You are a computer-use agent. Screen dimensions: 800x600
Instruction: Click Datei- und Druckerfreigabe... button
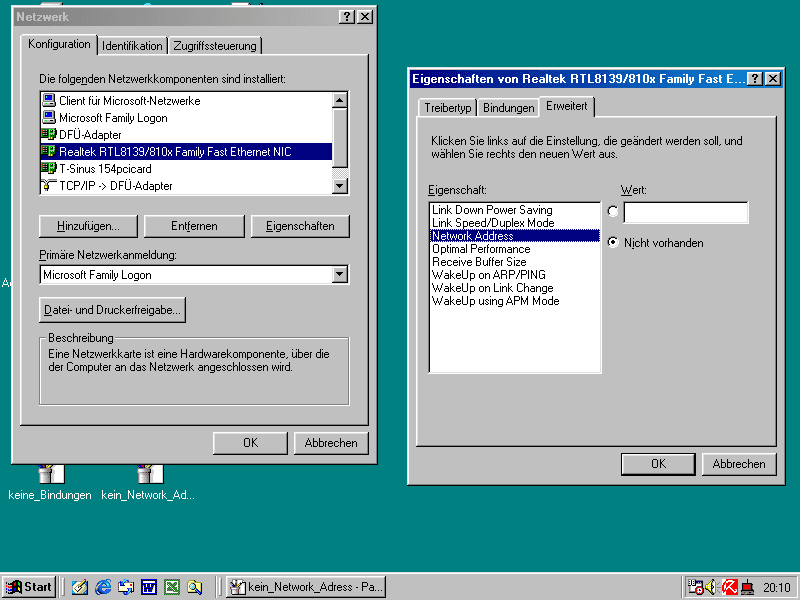(112, 310)
